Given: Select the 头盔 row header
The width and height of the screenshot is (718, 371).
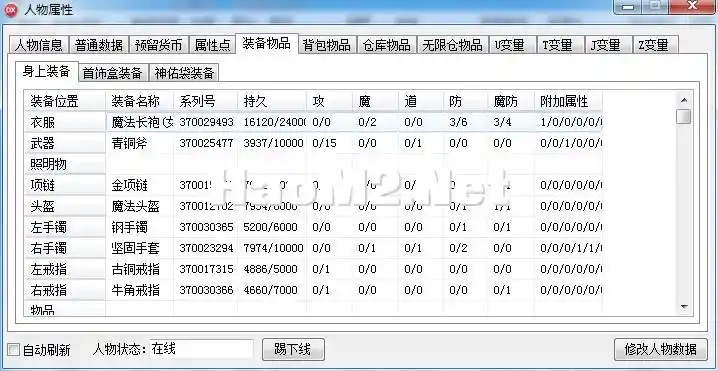Looking at the screenshot, I should tap(65, 206).
